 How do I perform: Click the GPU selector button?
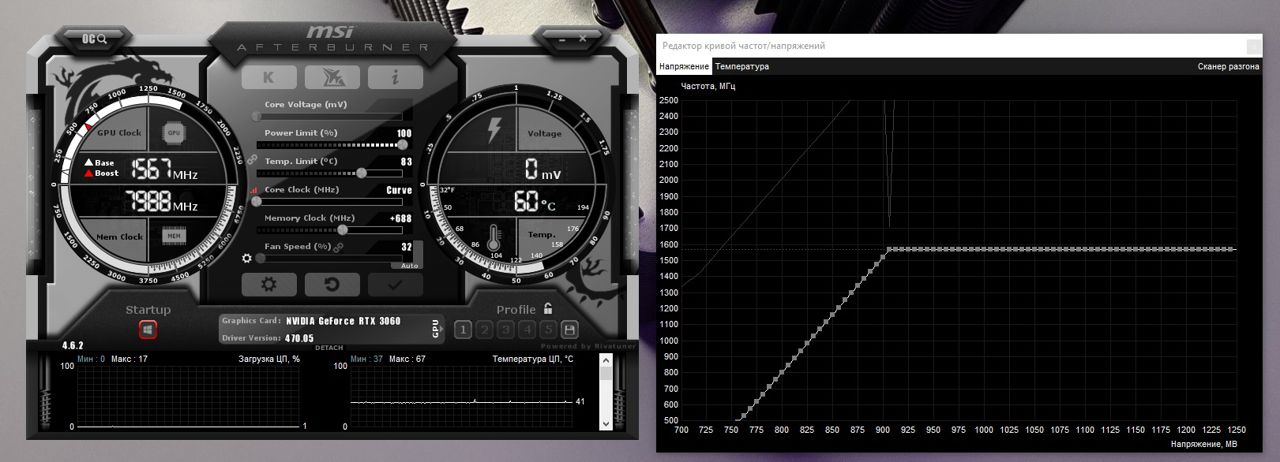[435, 328]
